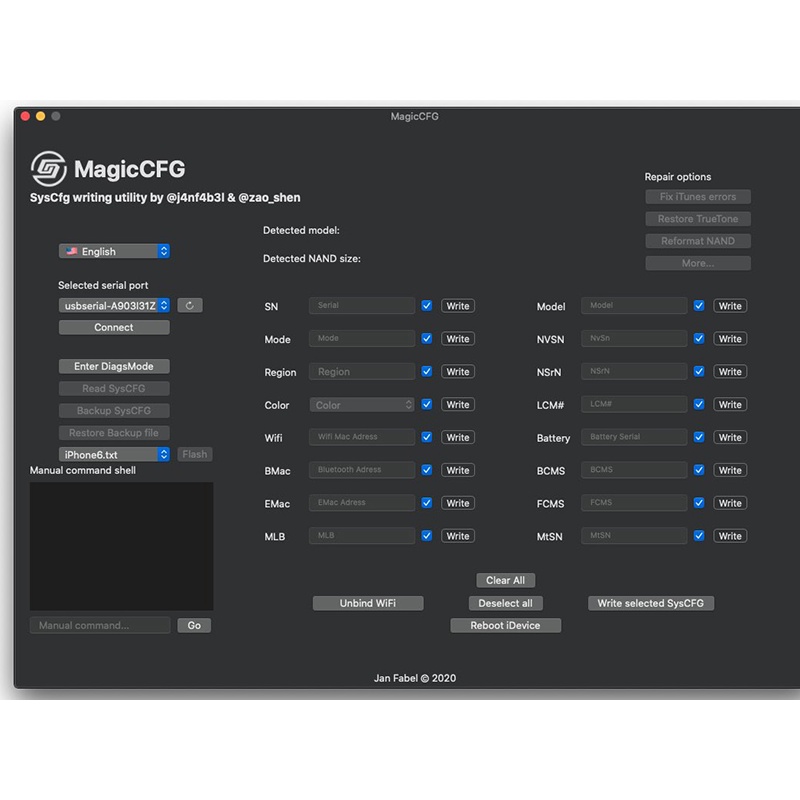Click the yellow minimize window dot
Image resolution: width=800 pixels, height=800 pixels.
tap(41, 116)
